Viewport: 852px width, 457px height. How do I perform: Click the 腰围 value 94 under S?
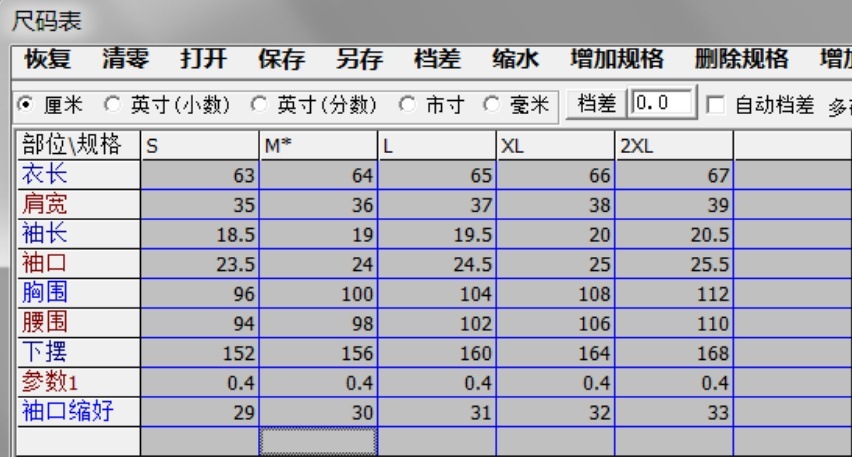[200, 323]
